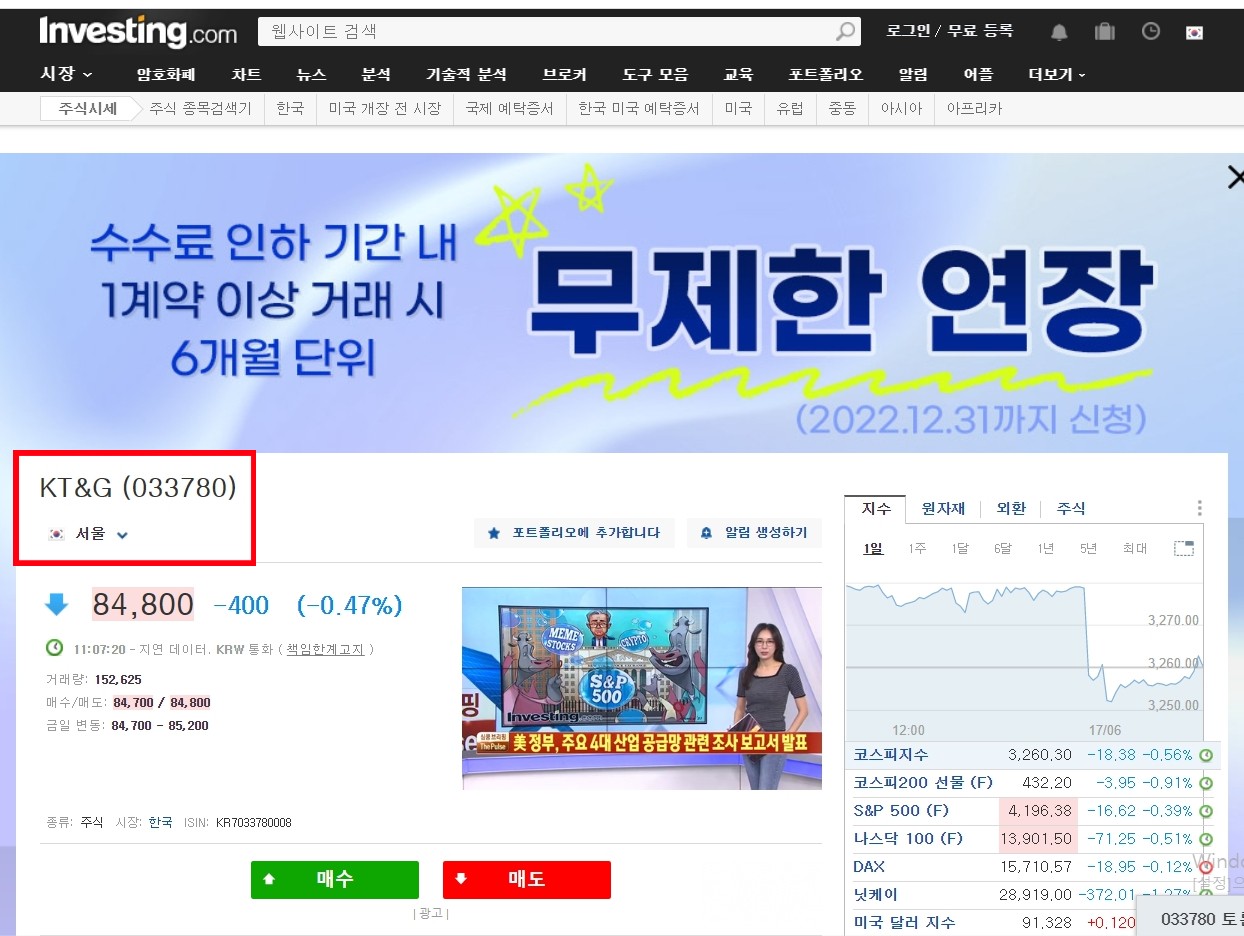Open the Investing.com logo home link
Image resolution: width=1244 pixels, height=936 pixels.
coord(138,32)
